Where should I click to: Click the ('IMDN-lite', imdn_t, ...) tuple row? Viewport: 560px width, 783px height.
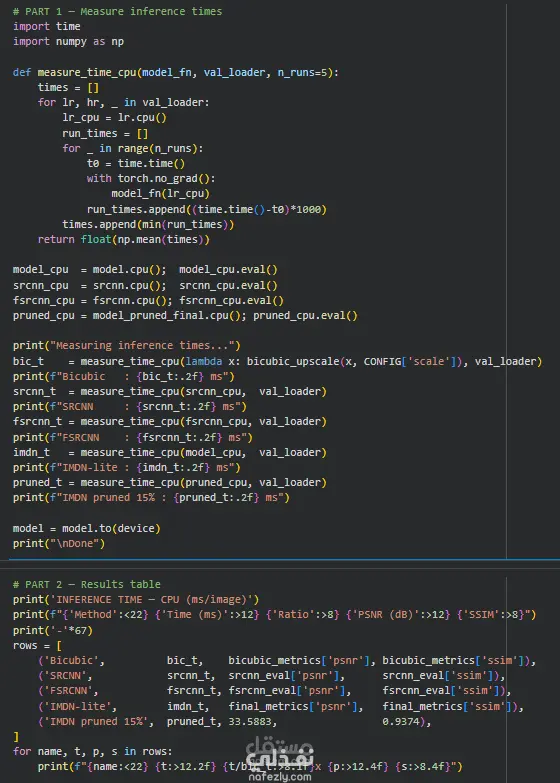pyautogui.click(x=281, y=707)
